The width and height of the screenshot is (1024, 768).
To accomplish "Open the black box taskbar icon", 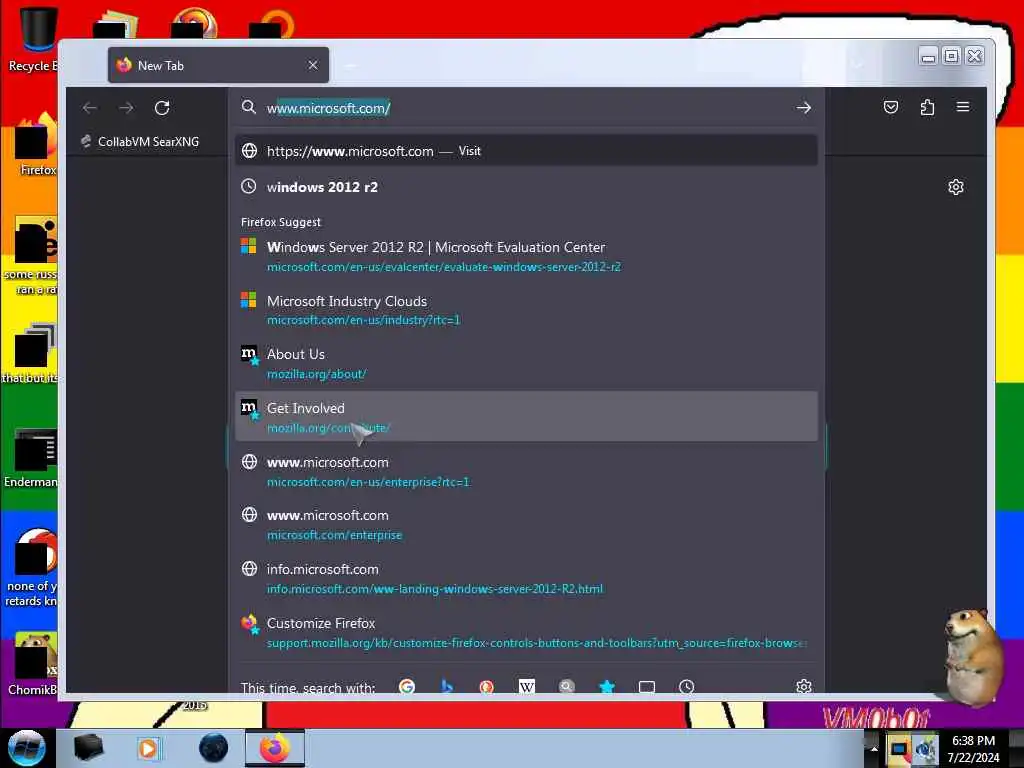I will tap(89, 748).
